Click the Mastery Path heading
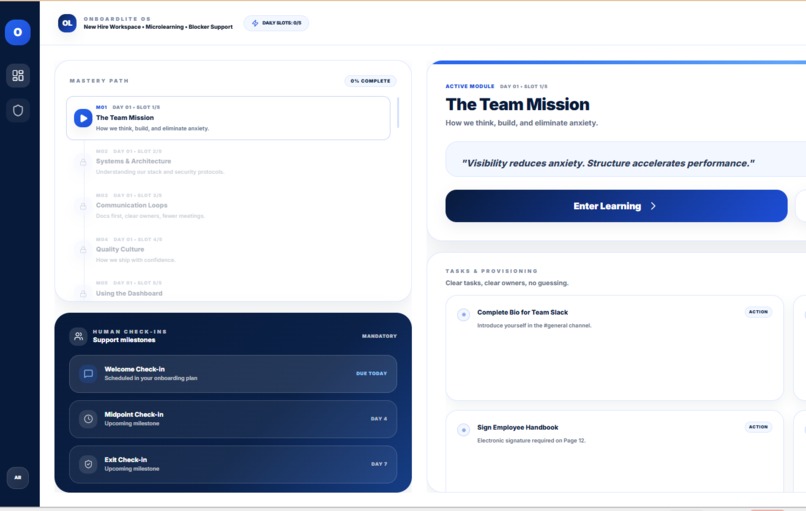This screenshot has width=806, height=511. point(99,81)
